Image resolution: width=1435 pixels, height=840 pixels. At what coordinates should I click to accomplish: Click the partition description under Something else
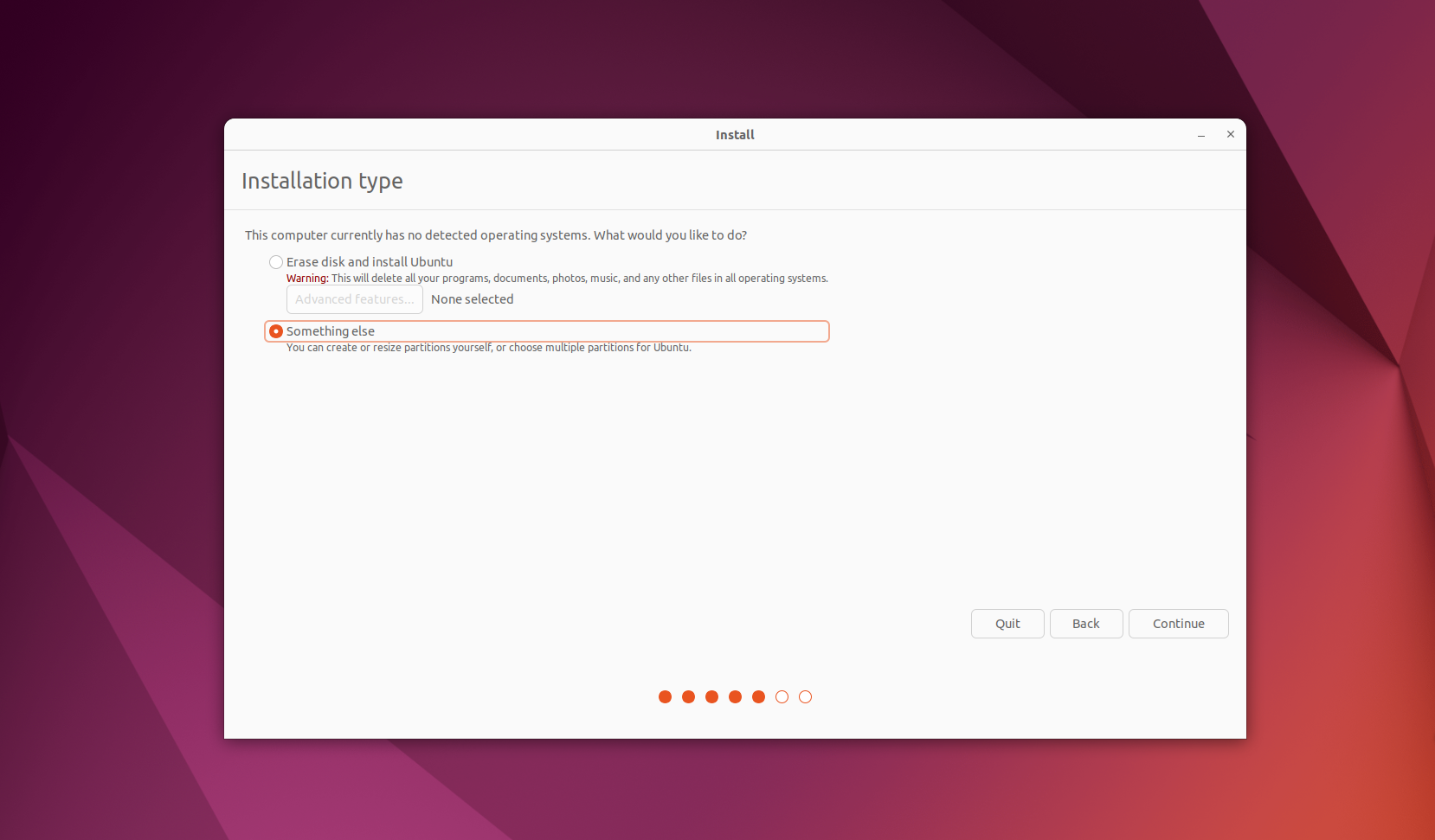489,348
